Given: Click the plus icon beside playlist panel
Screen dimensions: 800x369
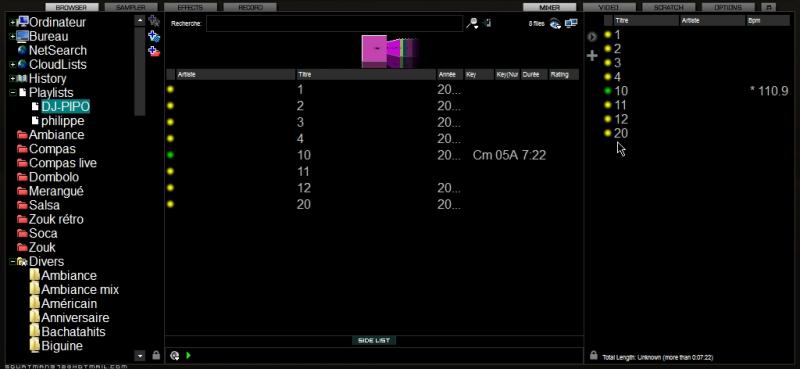Looking at the screenshot, I should coord(592,55).
